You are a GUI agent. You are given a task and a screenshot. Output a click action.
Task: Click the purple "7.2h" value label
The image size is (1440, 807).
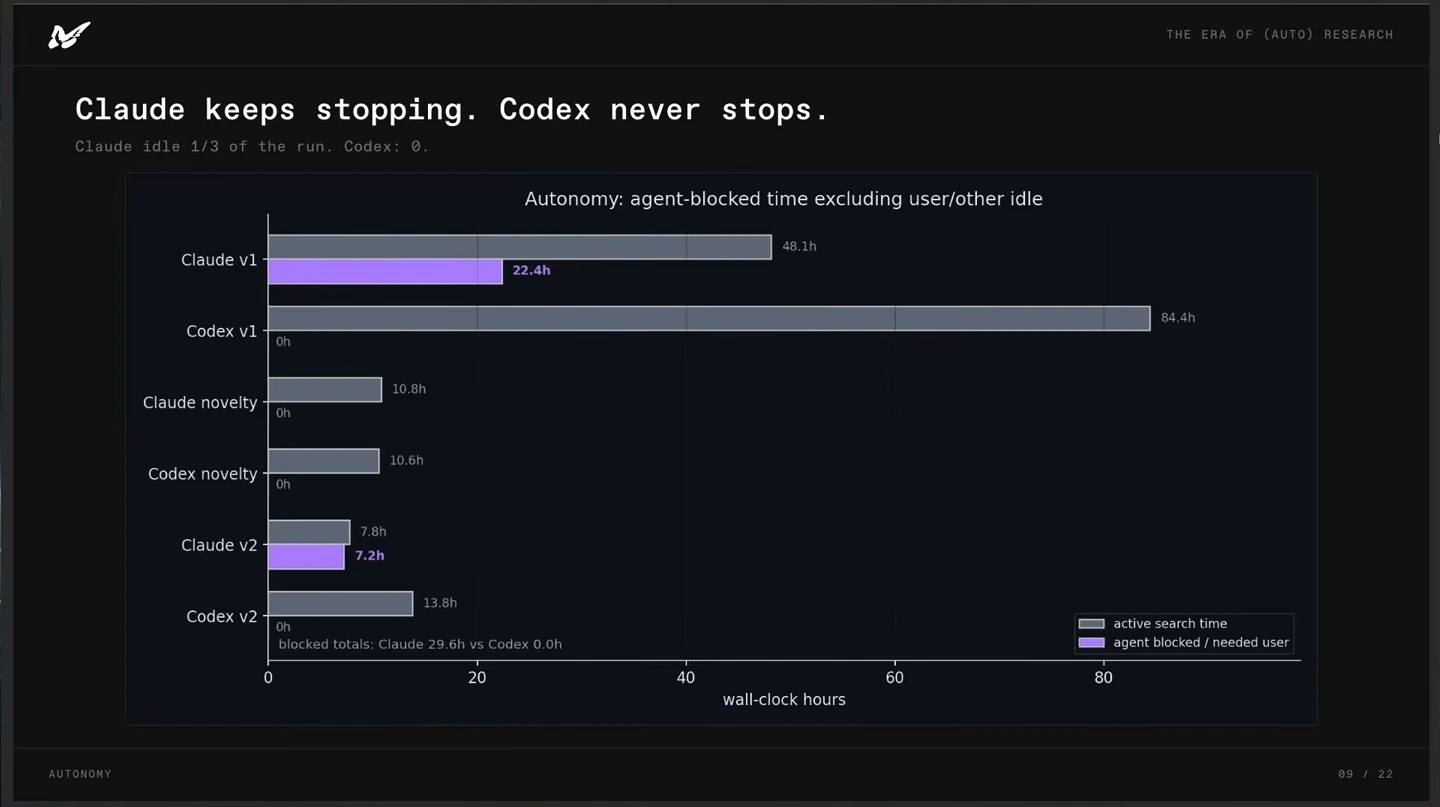click(x=370, y=556)
